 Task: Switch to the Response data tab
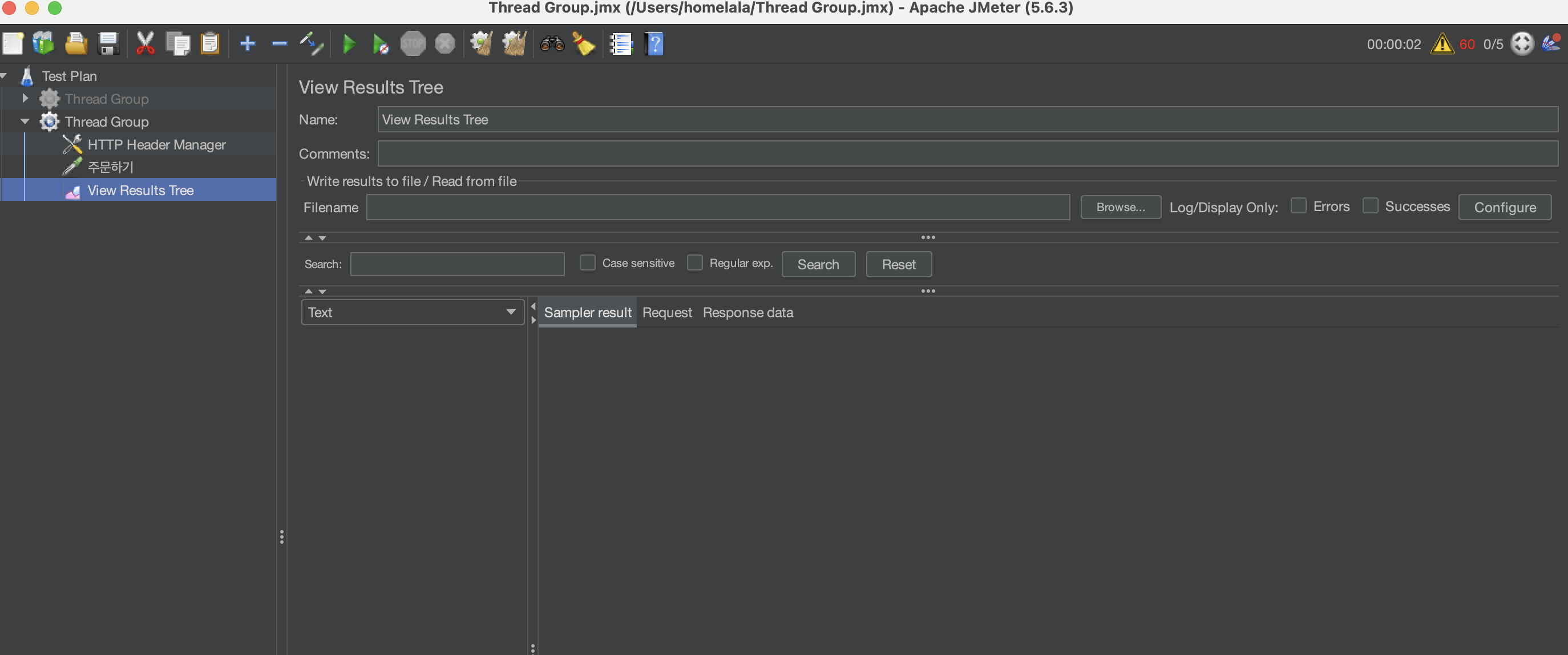(747, 312)
